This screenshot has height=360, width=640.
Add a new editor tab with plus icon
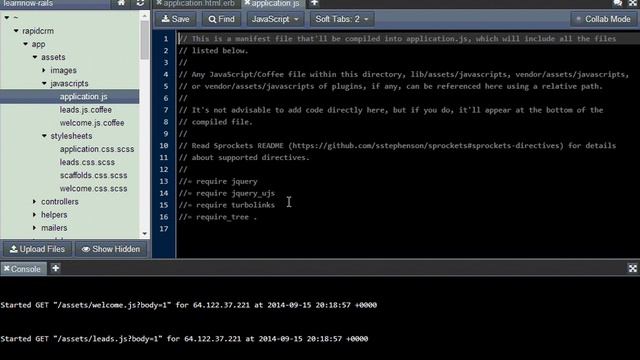click(x=314, y=3)
